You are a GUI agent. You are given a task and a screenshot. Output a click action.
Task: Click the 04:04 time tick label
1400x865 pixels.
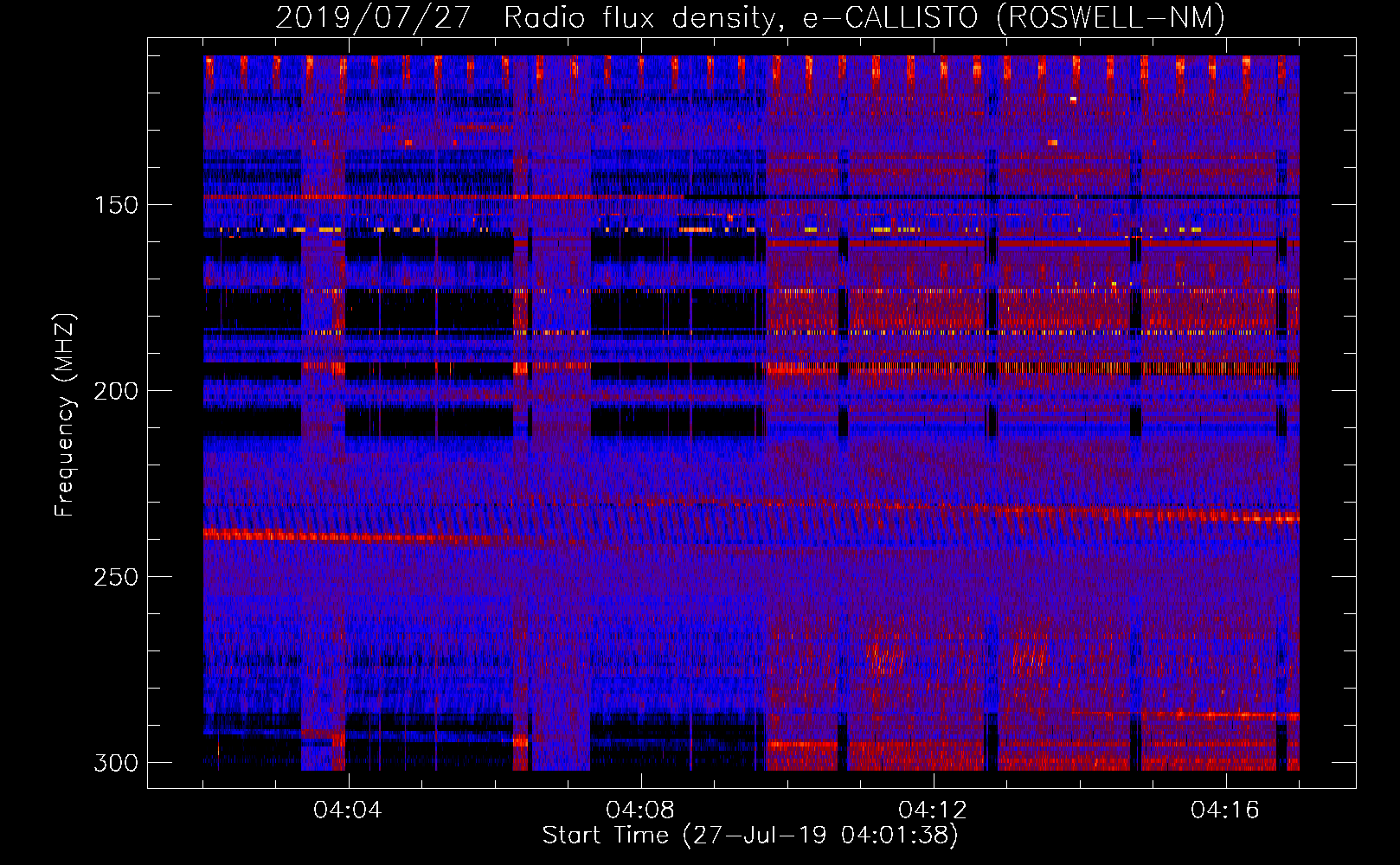pos(348,811)
